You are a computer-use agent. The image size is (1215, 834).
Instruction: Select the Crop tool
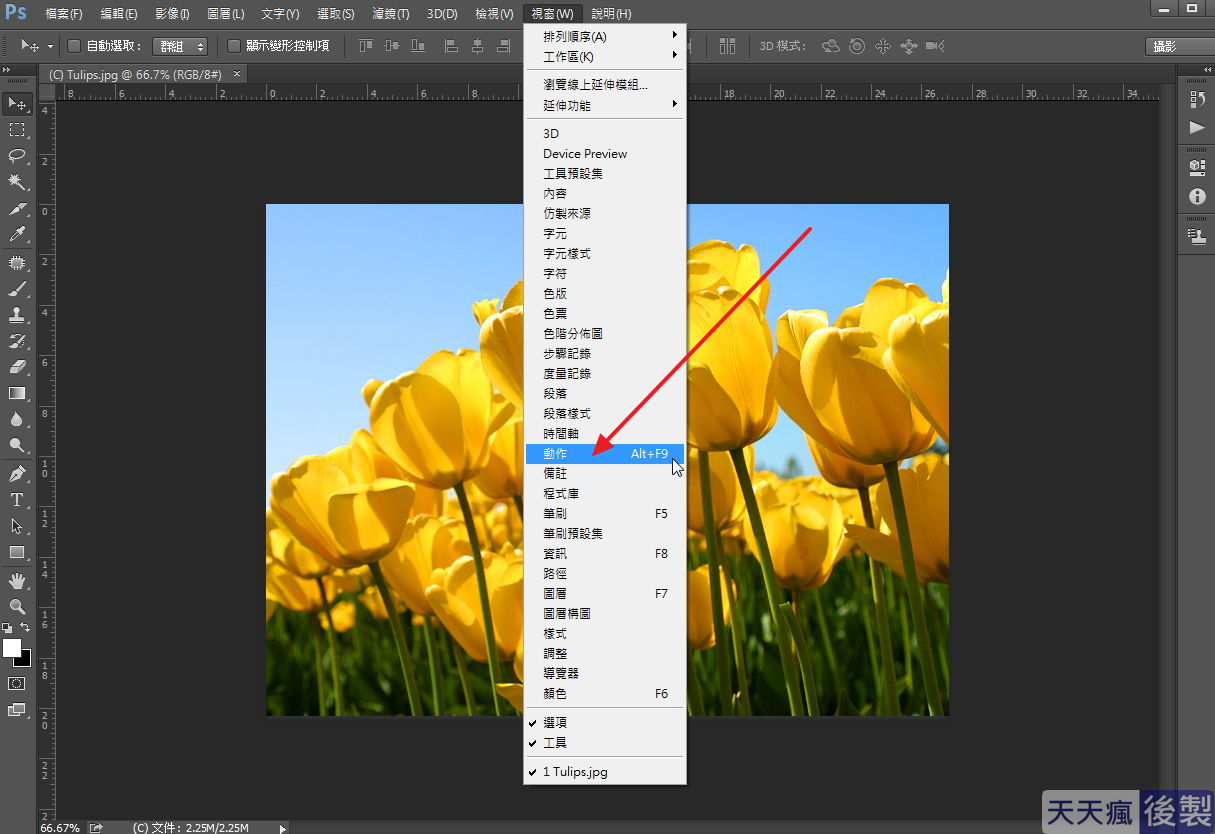[17, 209]
